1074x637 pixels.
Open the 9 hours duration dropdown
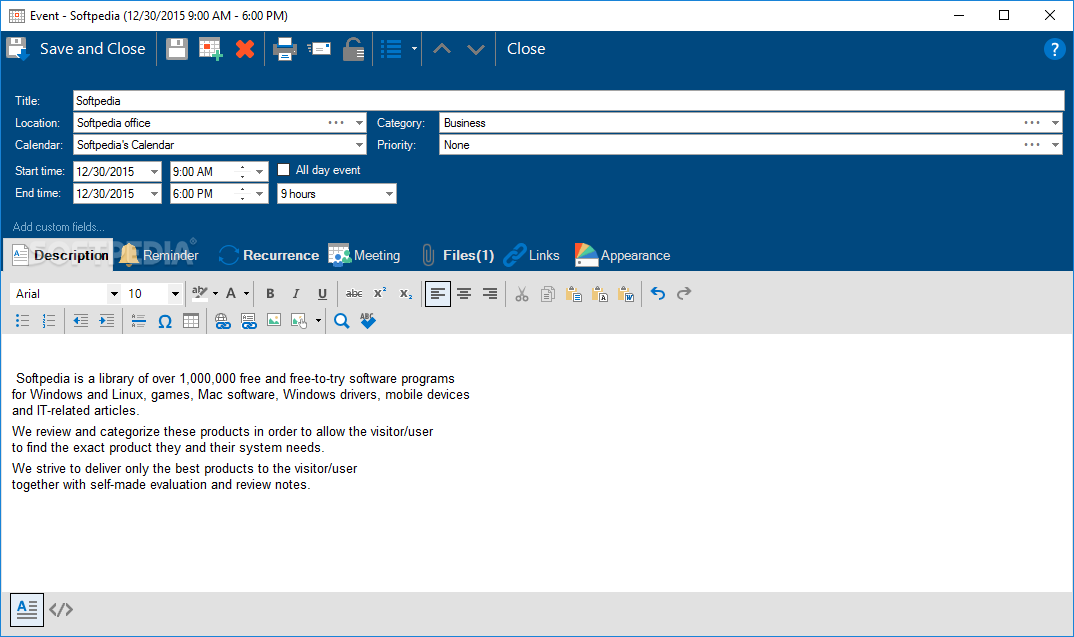tap(389, 194)
